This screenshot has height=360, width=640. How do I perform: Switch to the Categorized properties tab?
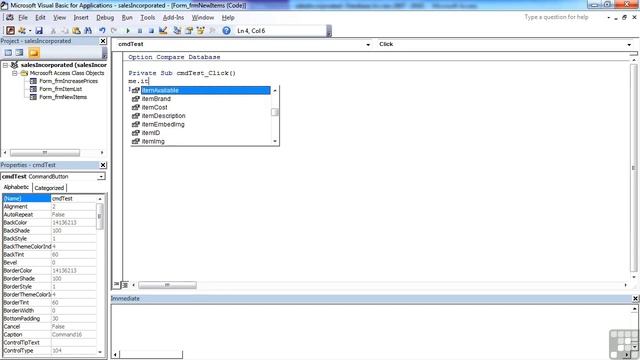click(x=49, y=188)
